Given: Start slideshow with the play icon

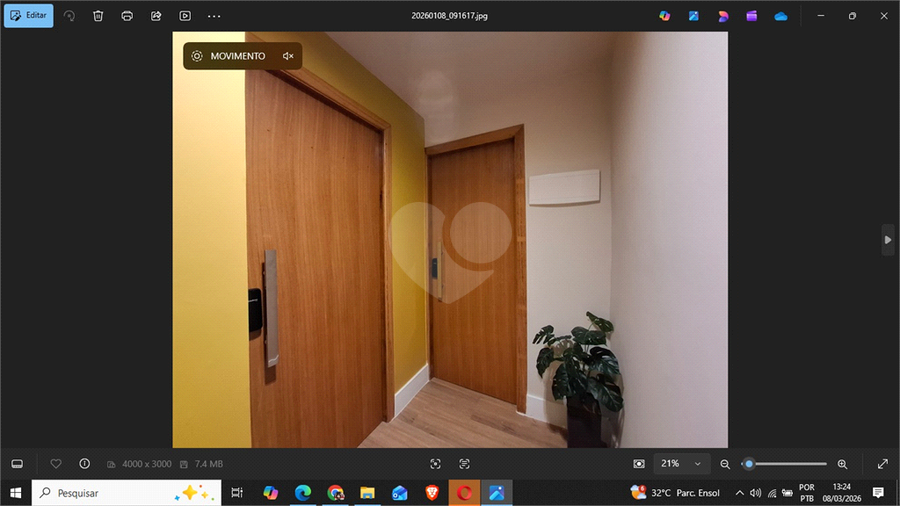Looking at the screenshot, I should point(185,16).
